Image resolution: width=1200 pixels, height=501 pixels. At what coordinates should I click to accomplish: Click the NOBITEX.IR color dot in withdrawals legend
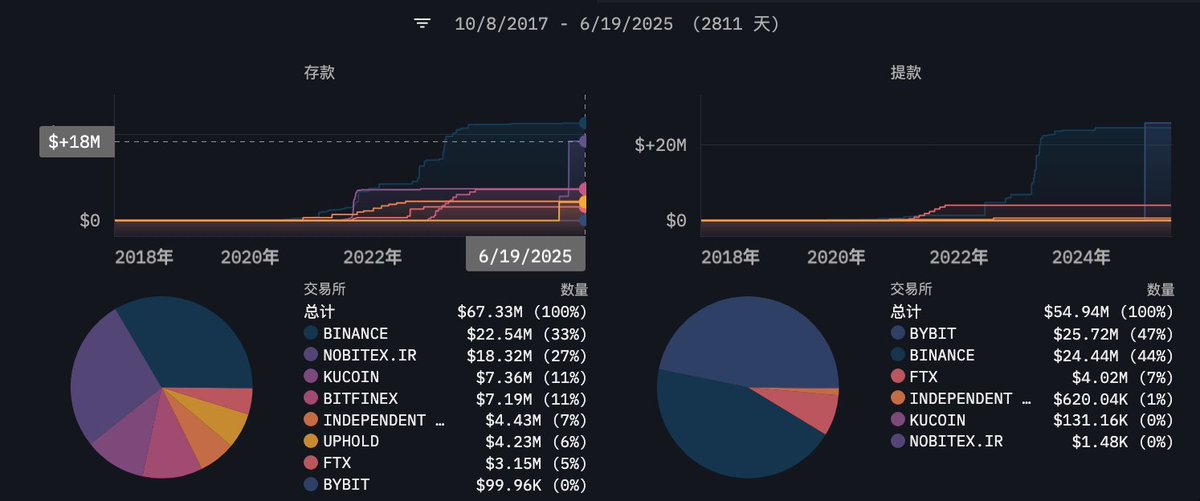[898, 441]
